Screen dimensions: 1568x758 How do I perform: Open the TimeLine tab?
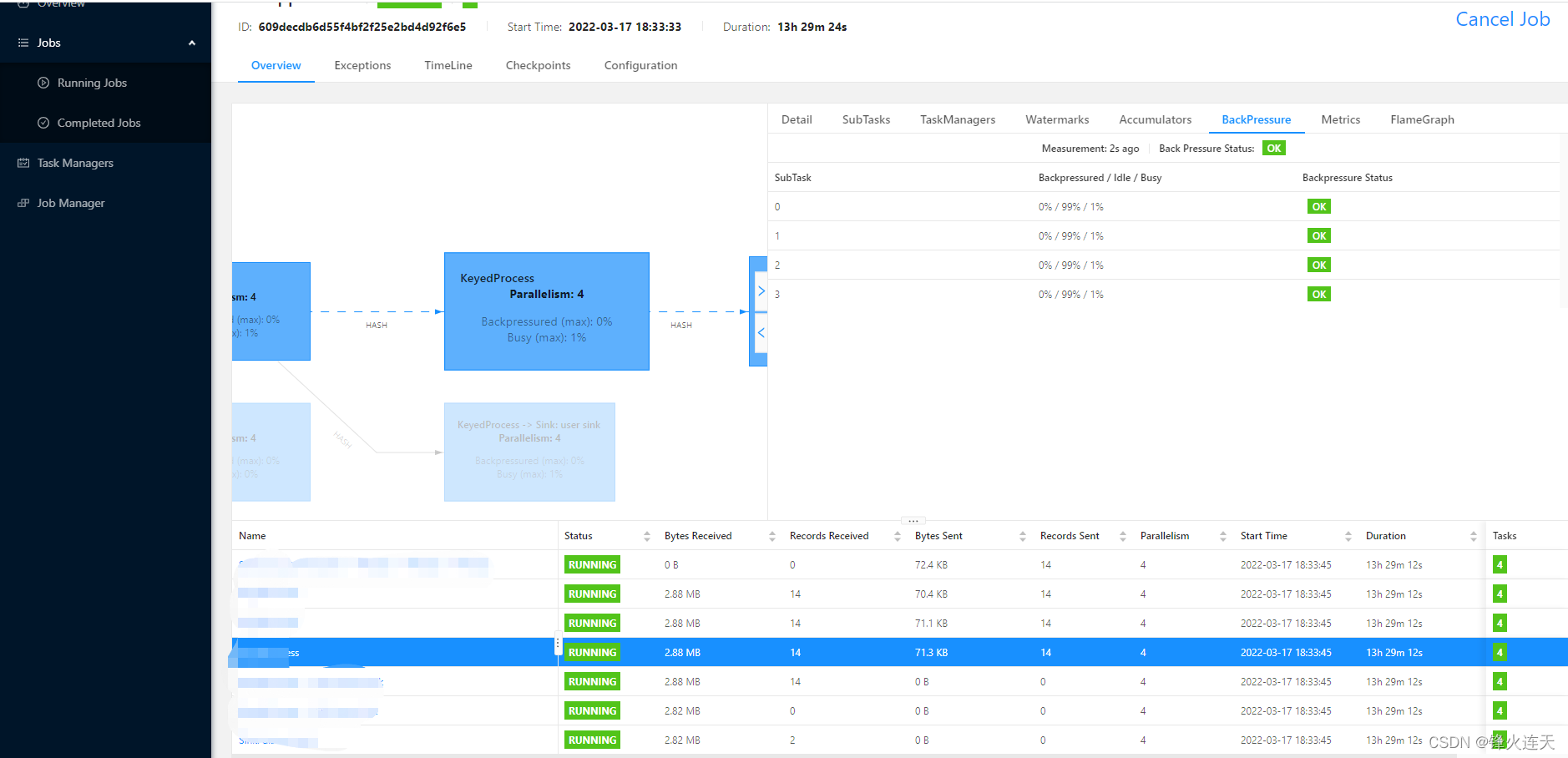(448, 65)
